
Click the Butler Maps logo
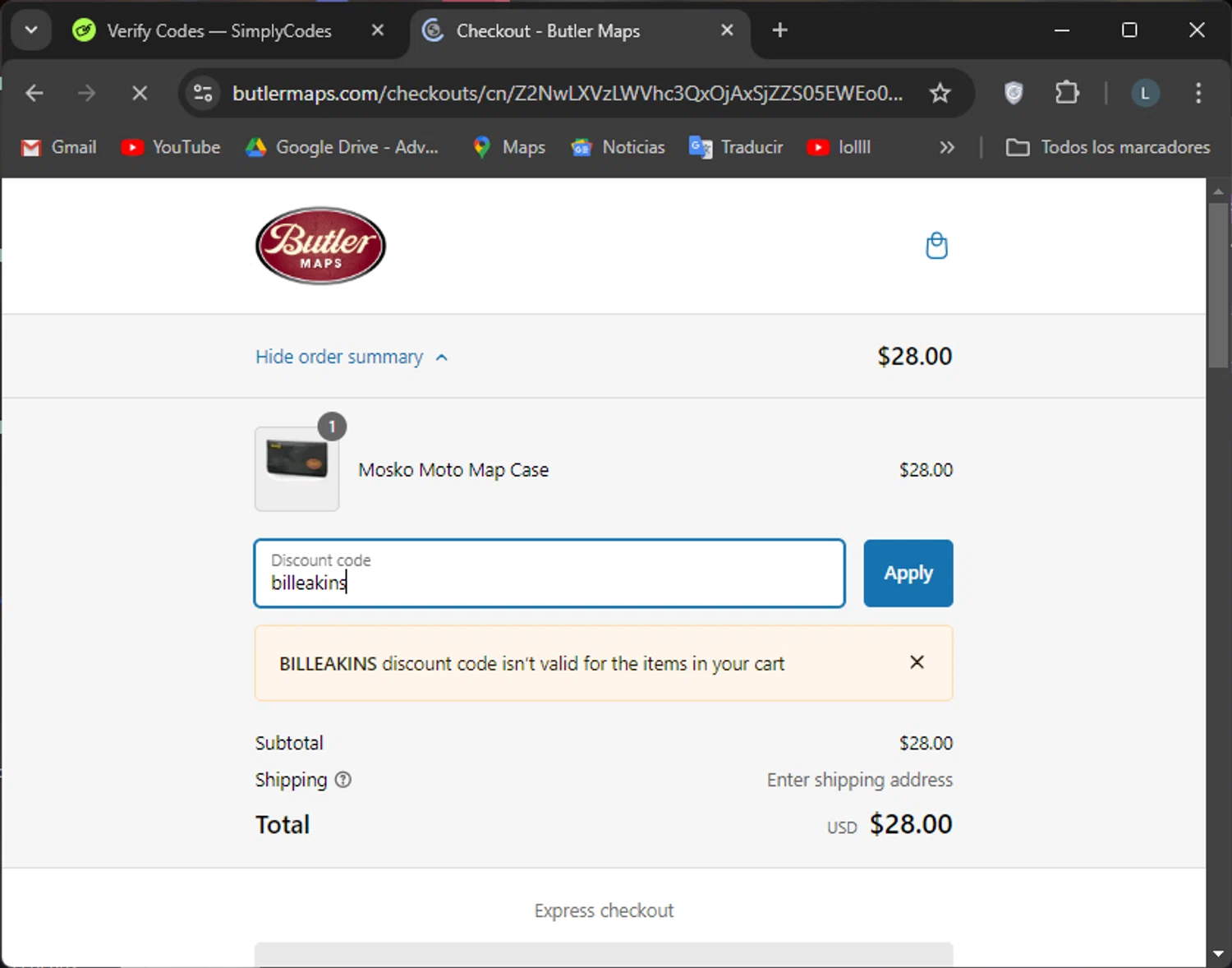tap(320, 246)
